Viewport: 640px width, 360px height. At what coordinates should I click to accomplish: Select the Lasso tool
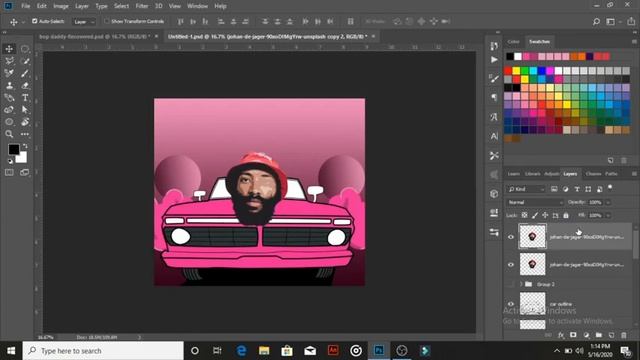tap(9, 61)
